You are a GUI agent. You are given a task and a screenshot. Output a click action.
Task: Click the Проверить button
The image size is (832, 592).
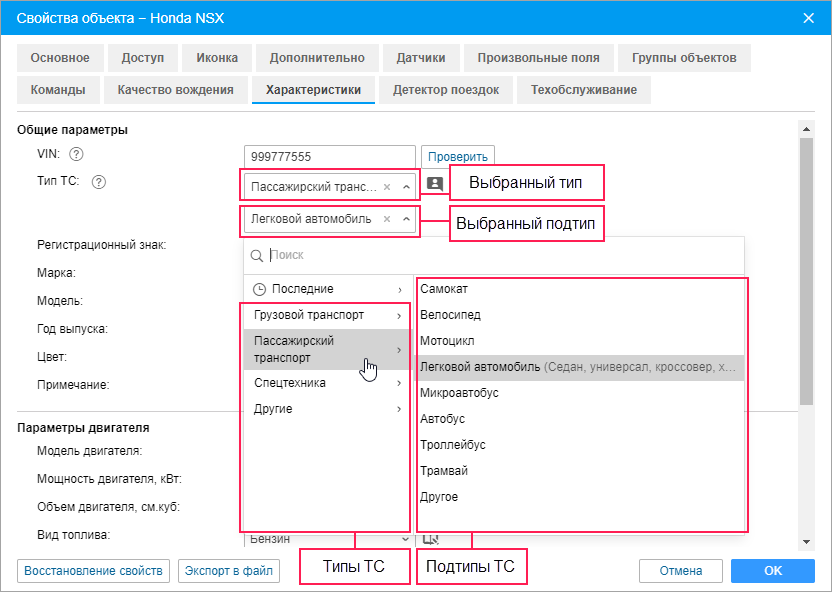458,156
